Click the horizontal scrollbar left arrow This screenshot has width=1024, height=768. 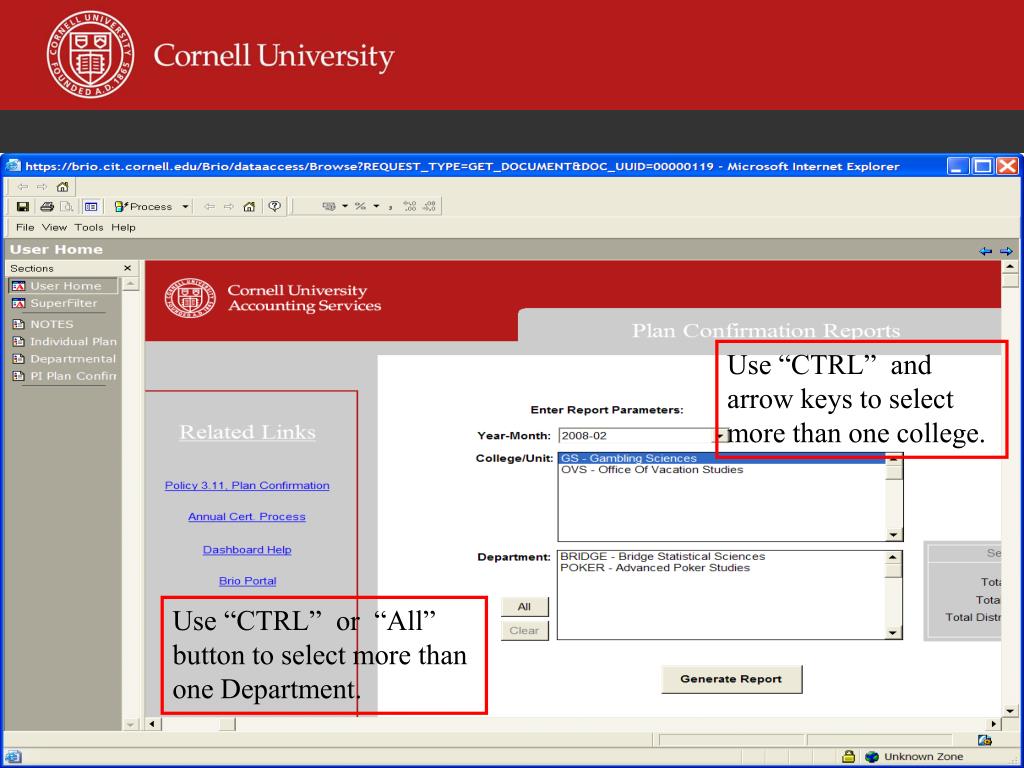pos(153,724)
